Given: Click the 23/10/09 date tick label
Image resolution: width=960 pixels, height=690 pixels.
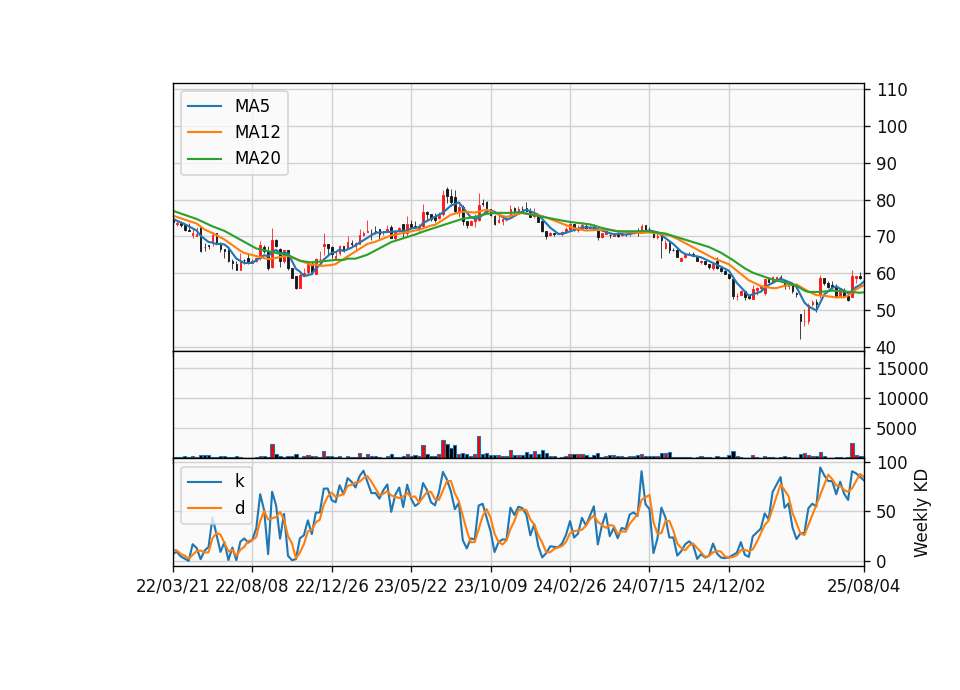Looking at the screenshot, I should tap(490, 586).
